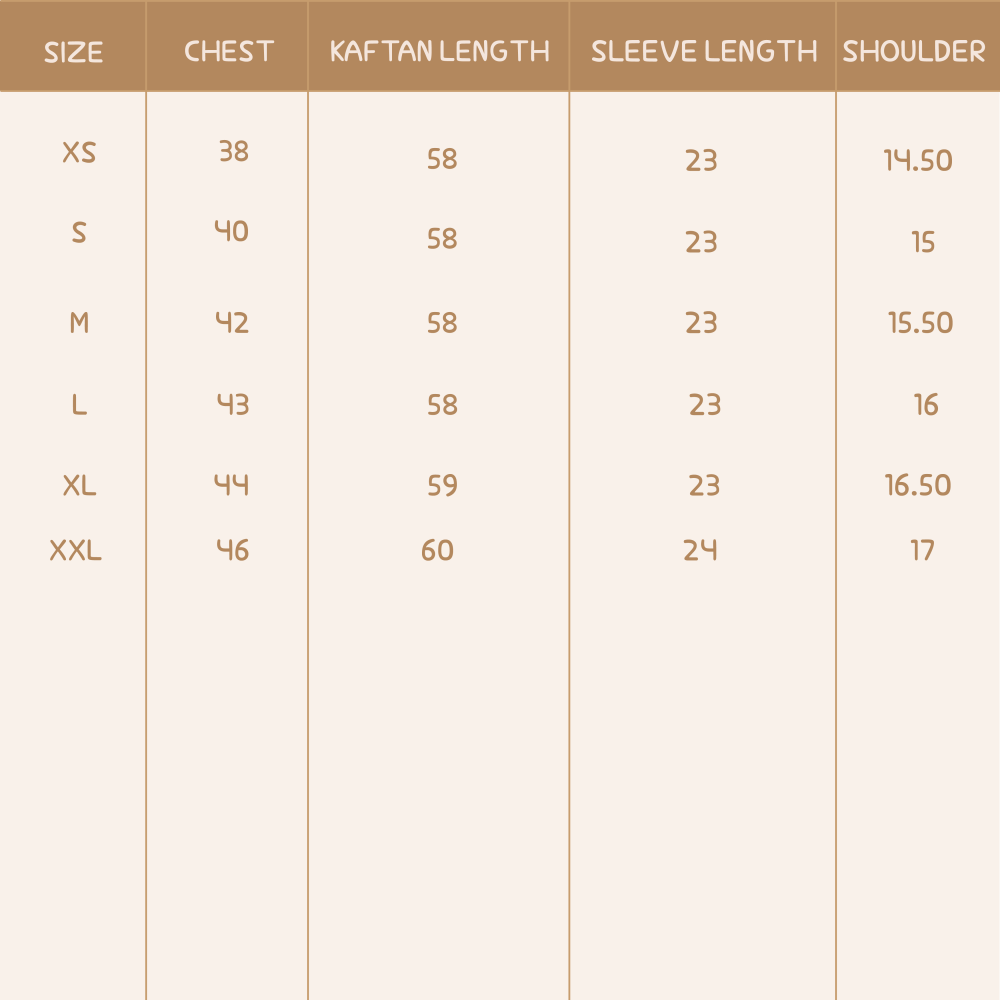
Task: Select the XL size row label
Action: tap(79, 486)
